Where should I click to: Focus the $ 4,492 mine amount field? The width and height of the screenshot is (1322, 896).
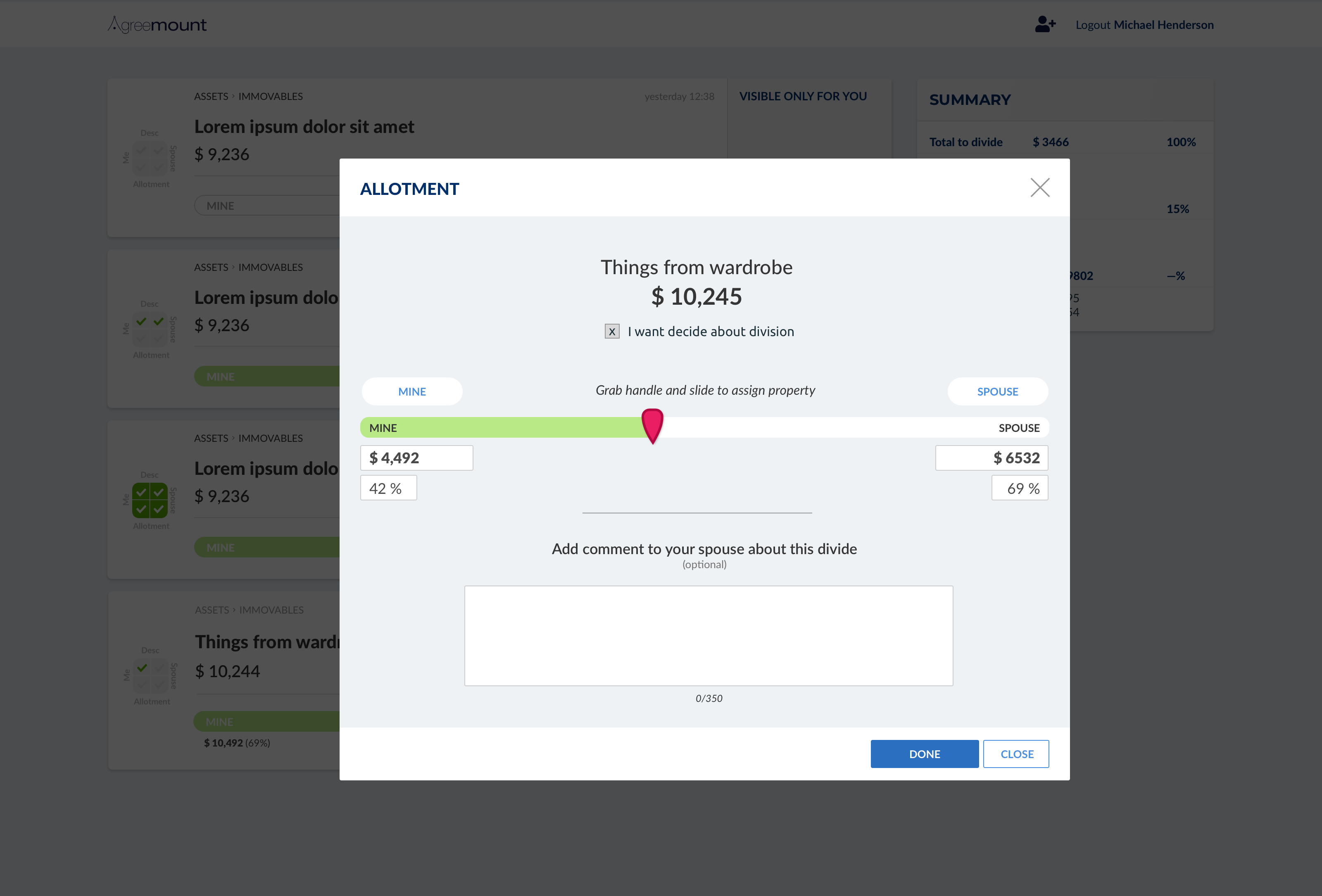pyautogui.click(x=416, y=457)
